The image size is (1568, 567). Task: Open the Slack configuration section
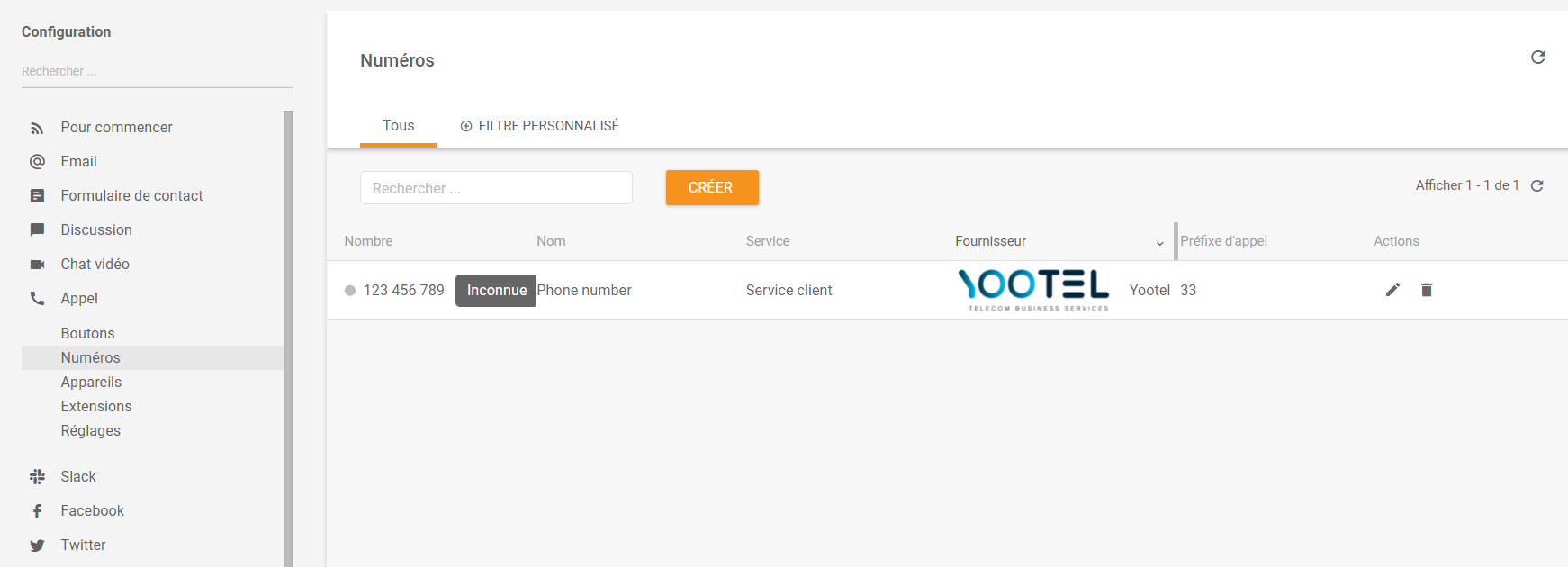[x=78, y=476]
